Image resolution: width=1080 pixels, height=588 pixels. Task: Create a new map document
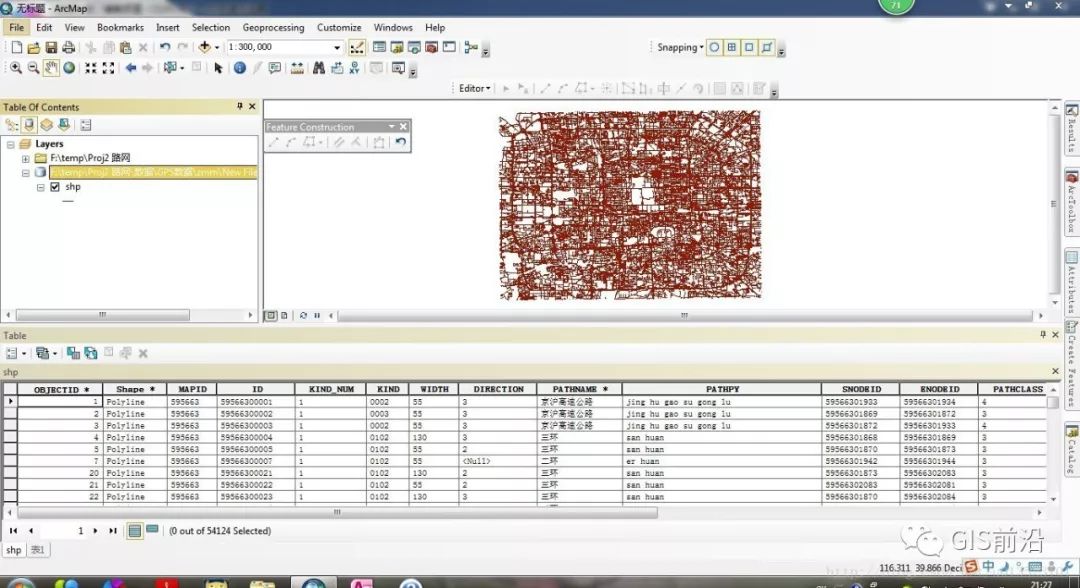[x=17, y=48]
